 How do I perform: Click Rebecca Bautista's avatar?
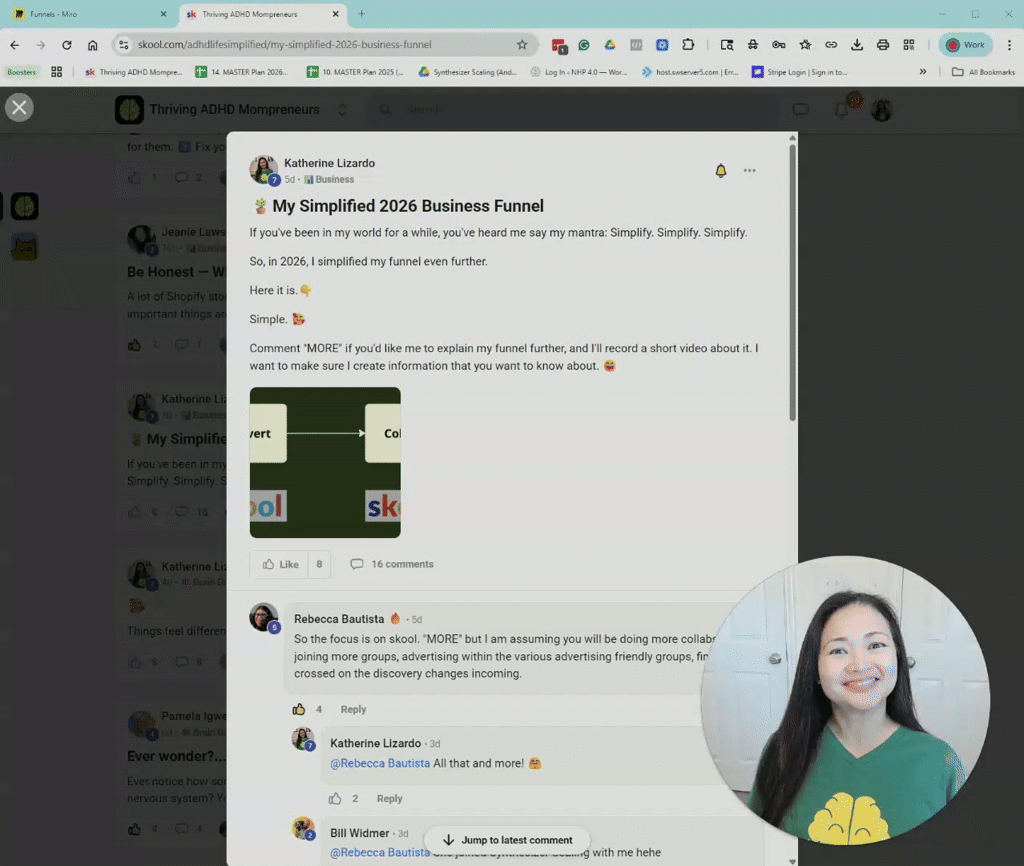point(264,617)
